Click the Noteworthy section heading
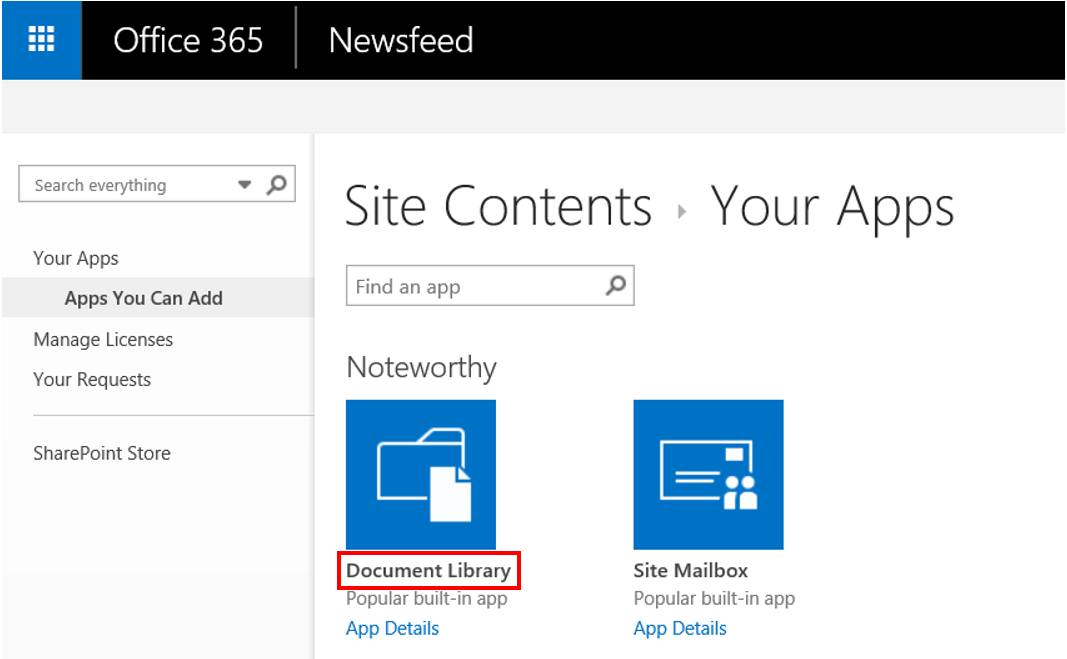Screen dimensions: 1067x659 [422, 368]
